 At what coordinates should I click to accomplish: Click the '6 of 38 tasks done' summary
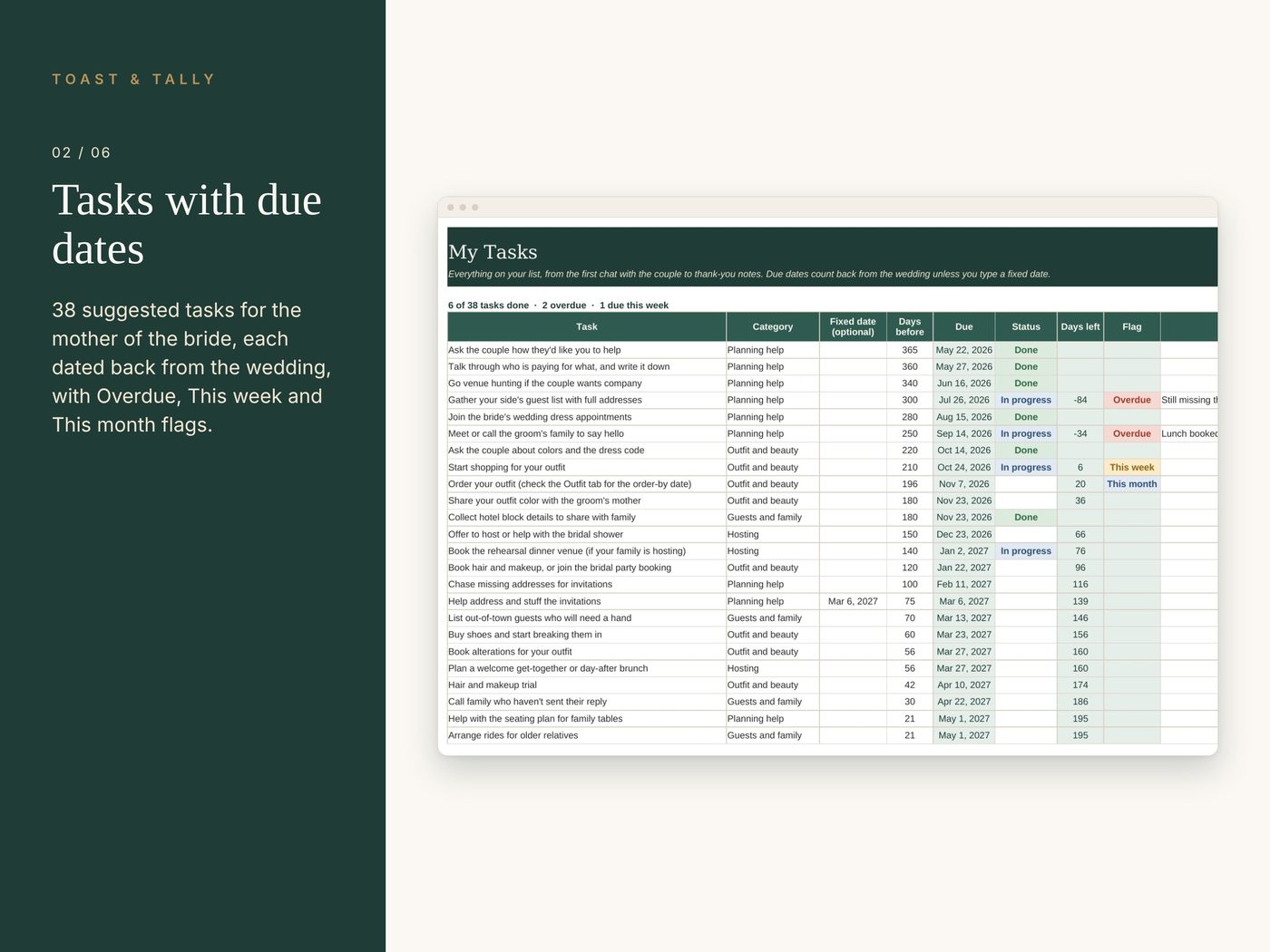(x=488, y=306)
